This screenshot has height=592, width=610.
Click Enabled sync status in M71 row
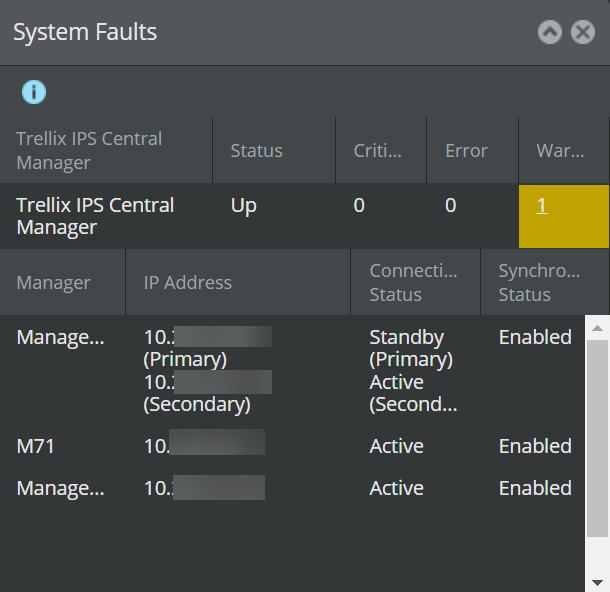tap(535, 446)
